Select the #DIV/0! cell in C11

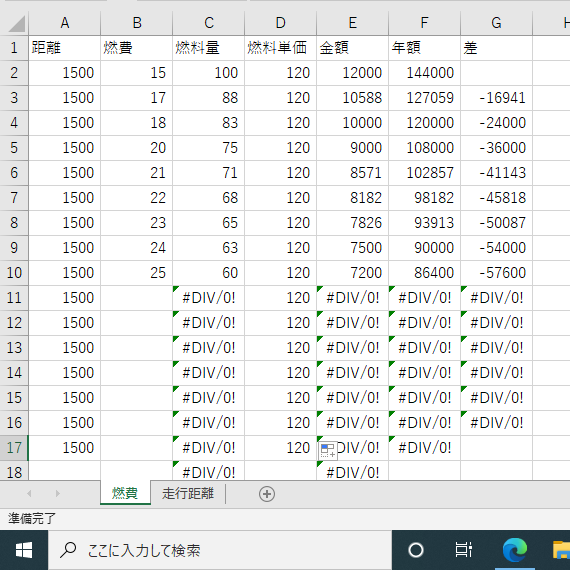click(x=208, y=298)
